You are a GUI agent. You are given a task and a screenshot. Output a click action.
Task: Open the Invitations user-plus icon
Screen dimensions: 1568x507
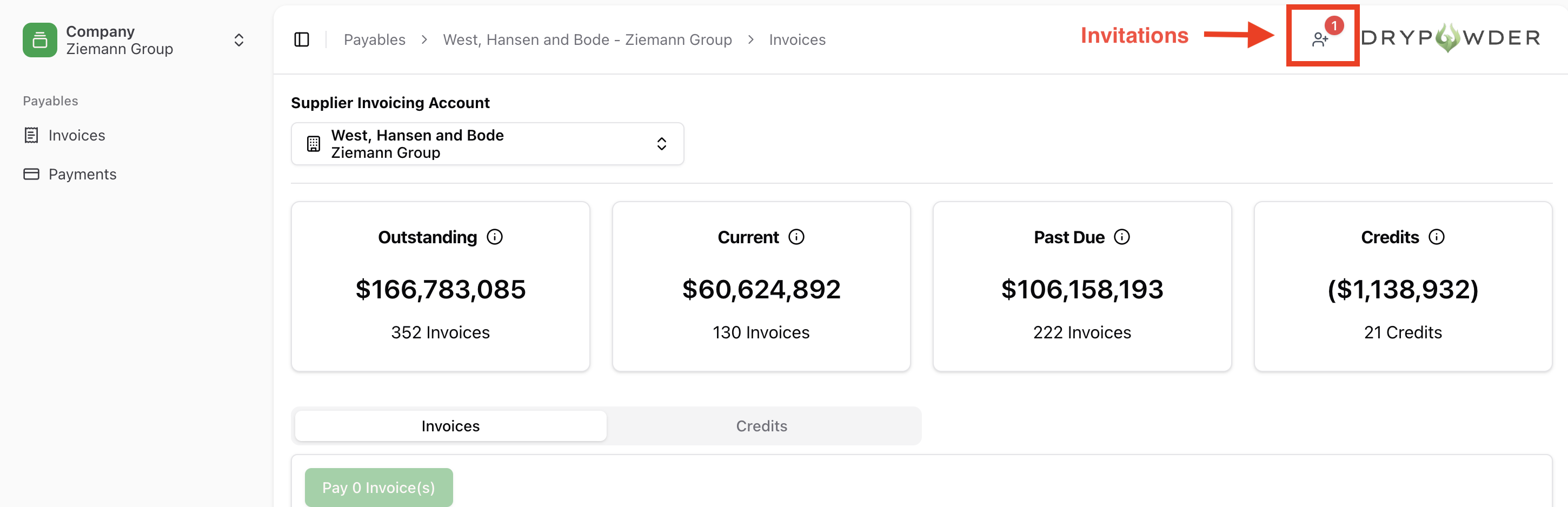pyautogui.click(x=1320, y=39)
